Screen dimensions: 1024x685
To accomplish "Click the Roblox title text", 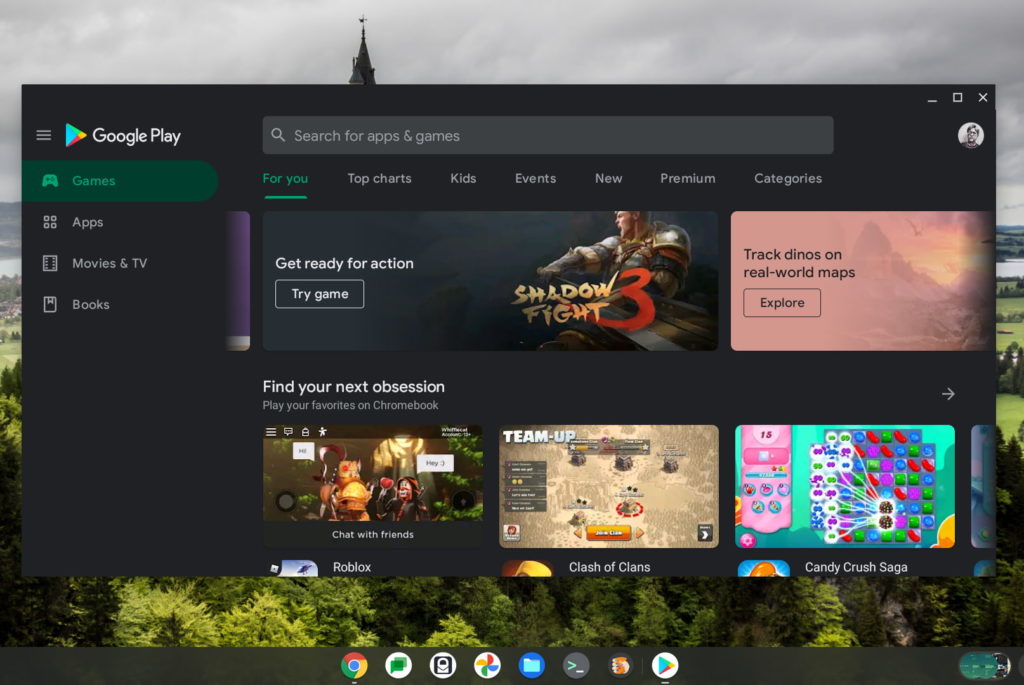I will click(352, 567).
